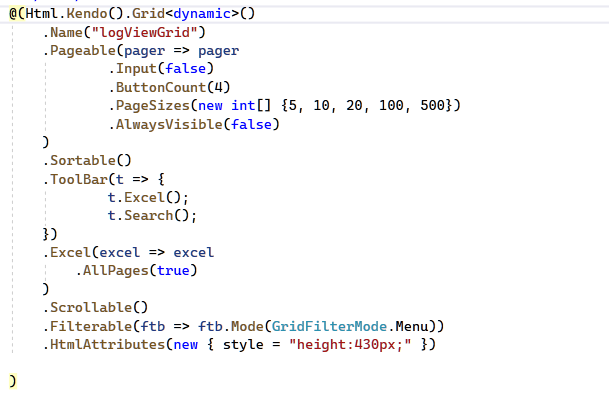Click the .ButtonCount(4) call
The height and width of the screenshot is (394, 609).
pos(169,87)
